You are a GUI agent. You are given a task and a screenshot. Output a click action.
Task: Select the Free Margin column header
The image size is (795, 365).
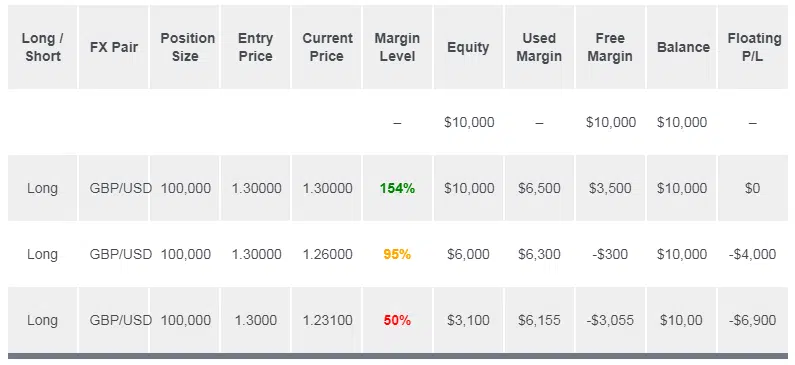[x=610, y=47]
